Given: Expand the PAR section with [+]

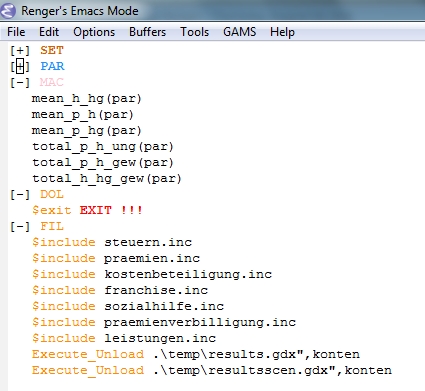Looking at the screenshot, I should [x=20, y=66].
